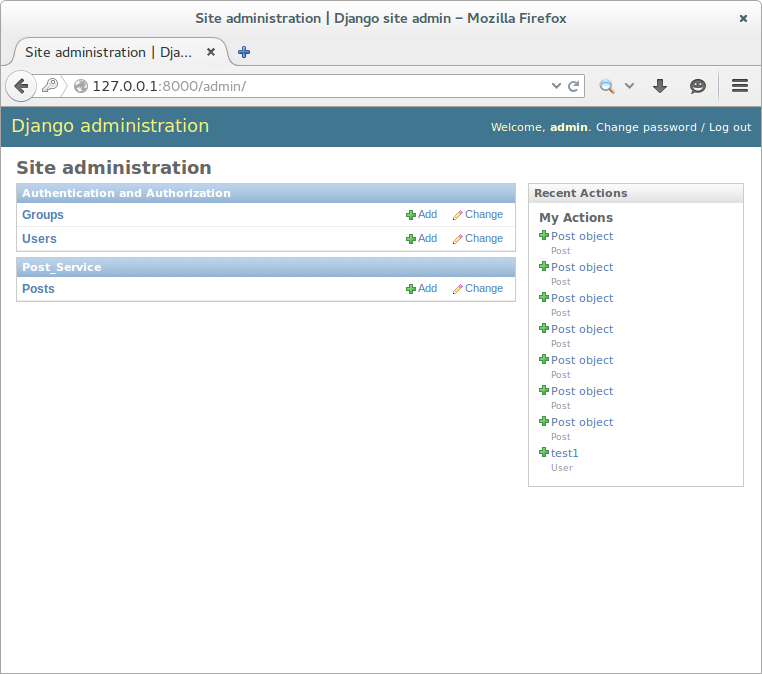Viewport: 762px width, 674px height.
Task: Open the Posts model link
Action: pos(38,289)
